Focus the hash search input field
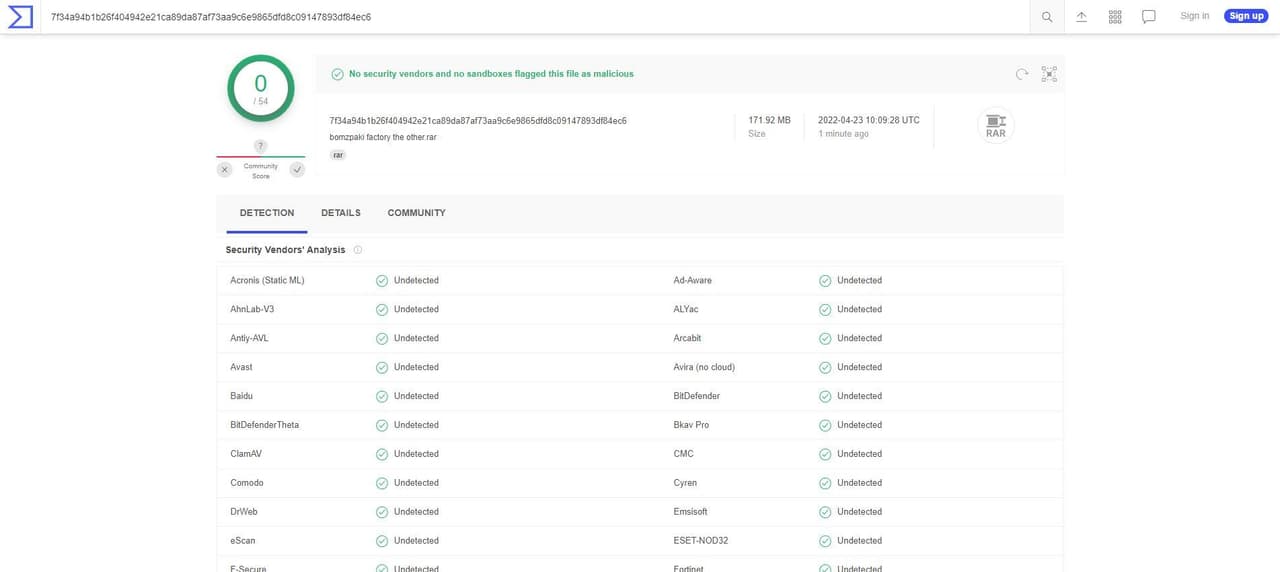Image resolution: width=1280 pixels, height=572 pixels. [535, 17]
